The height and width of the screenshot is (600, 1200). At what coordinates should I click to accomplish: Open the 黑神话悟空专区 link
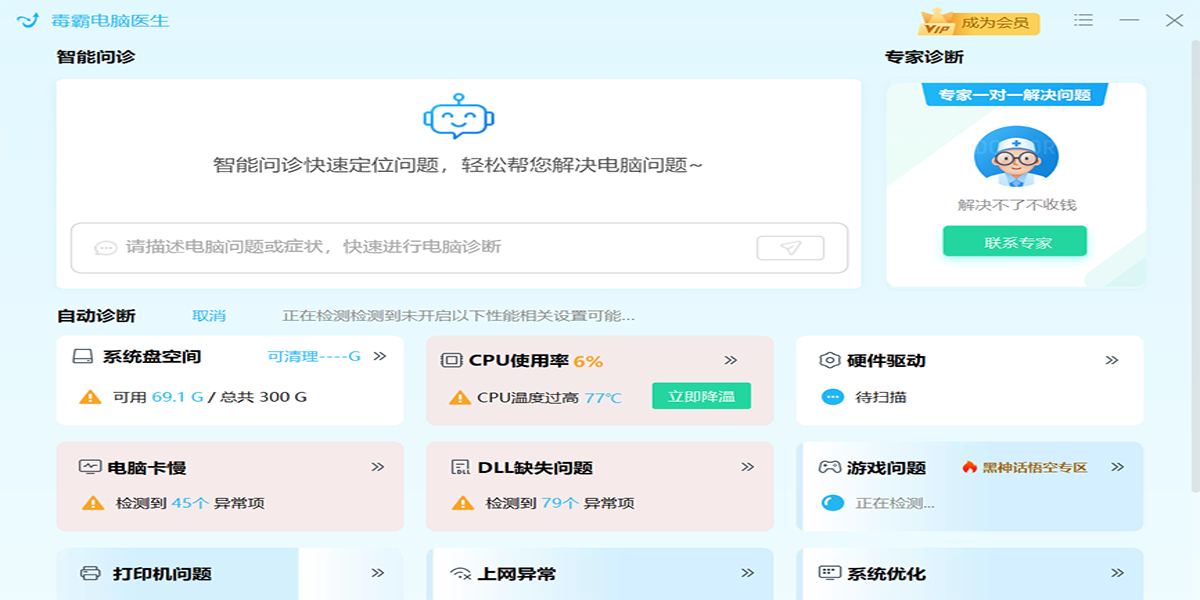click(x=1025, y=467)
